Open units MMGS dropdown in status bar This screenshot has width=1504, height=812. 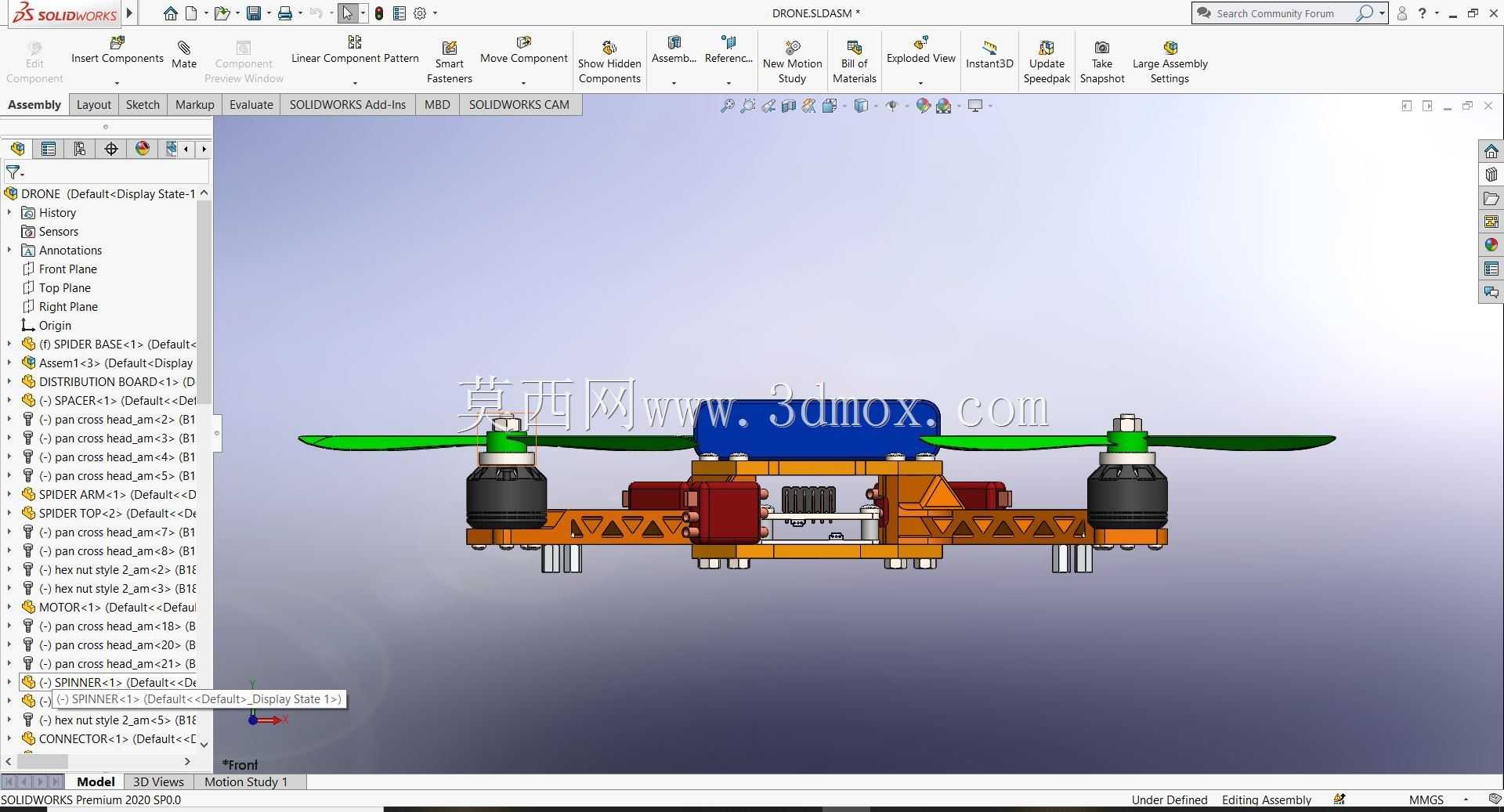click(x=1466, y=799)
